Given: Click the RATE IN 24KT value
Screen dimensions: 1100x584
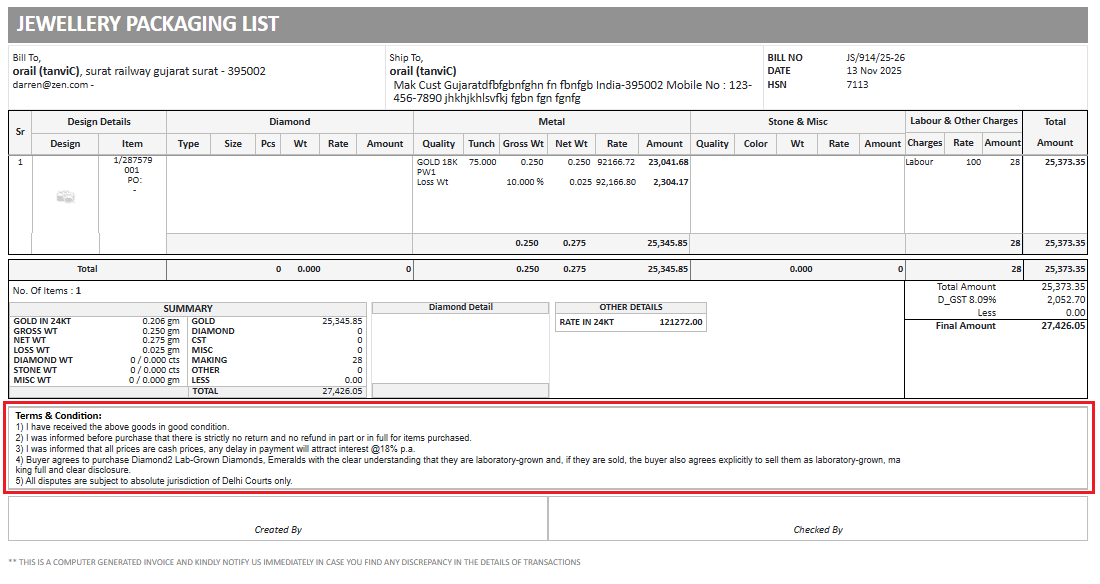Looking at the screenshot, I should (x=681, y=323).
